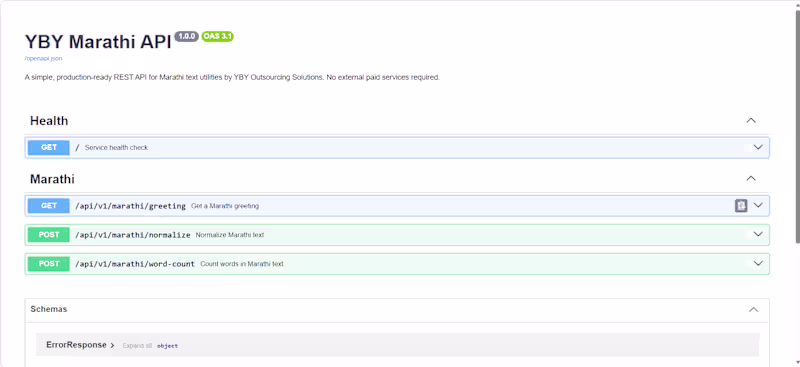Image resolution: width=800 pixels, height=367 pixels.
Task: Copy the greeting endpoint path icon
Action: pyautogui.click(x=741, y=205)
